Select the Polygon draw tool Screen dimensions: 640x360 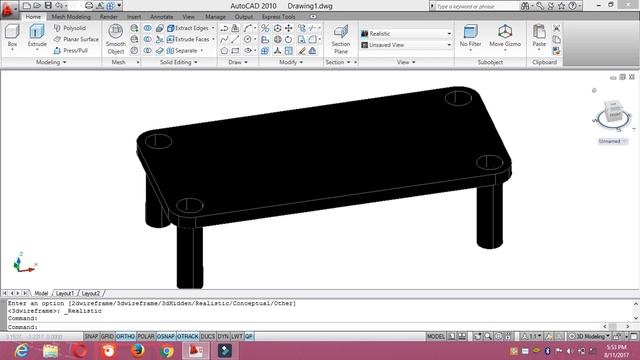(224, 51)
